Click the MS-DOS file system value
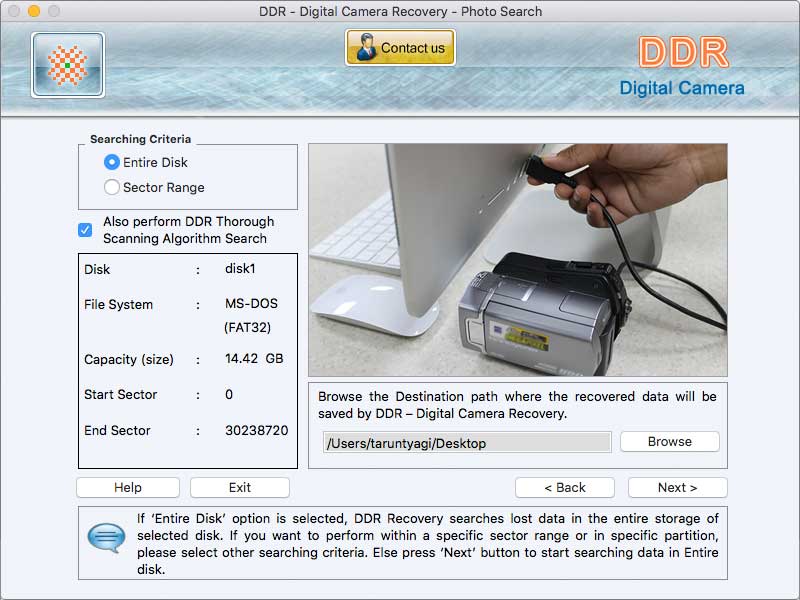 tap(252, 304)
